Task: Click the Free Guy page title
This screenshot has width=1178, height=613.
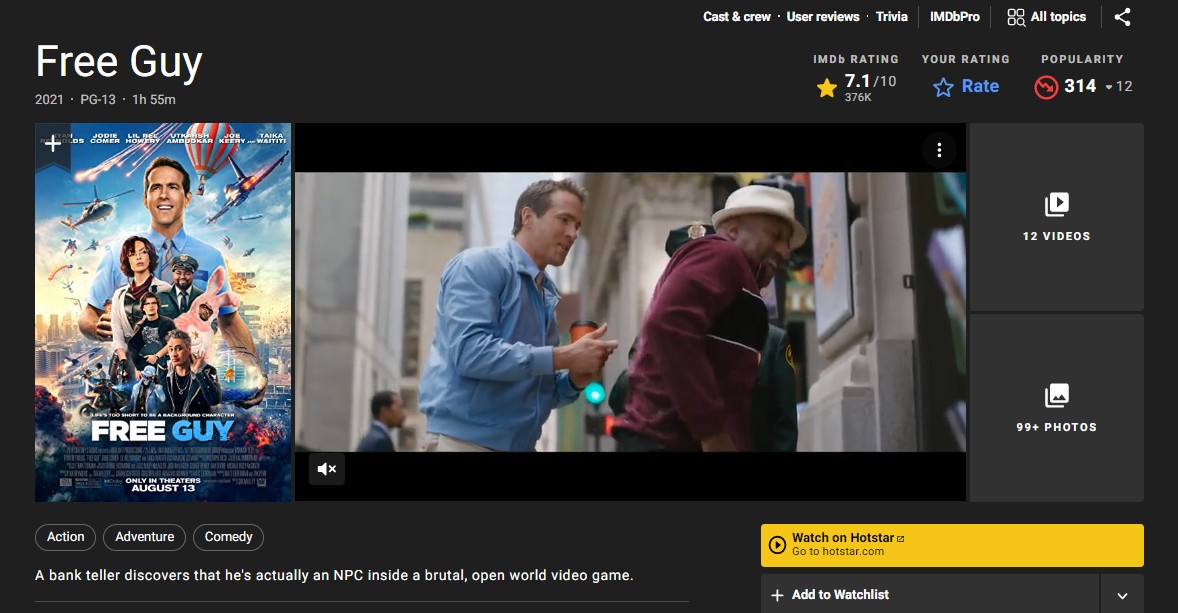Action: click(119, 62)
